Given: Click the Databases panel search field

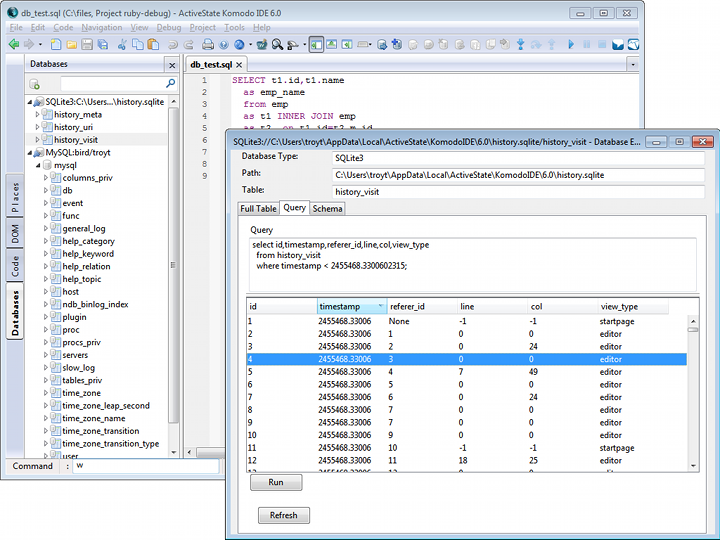Looking at the screenshot, I should [x=112, y=84].
